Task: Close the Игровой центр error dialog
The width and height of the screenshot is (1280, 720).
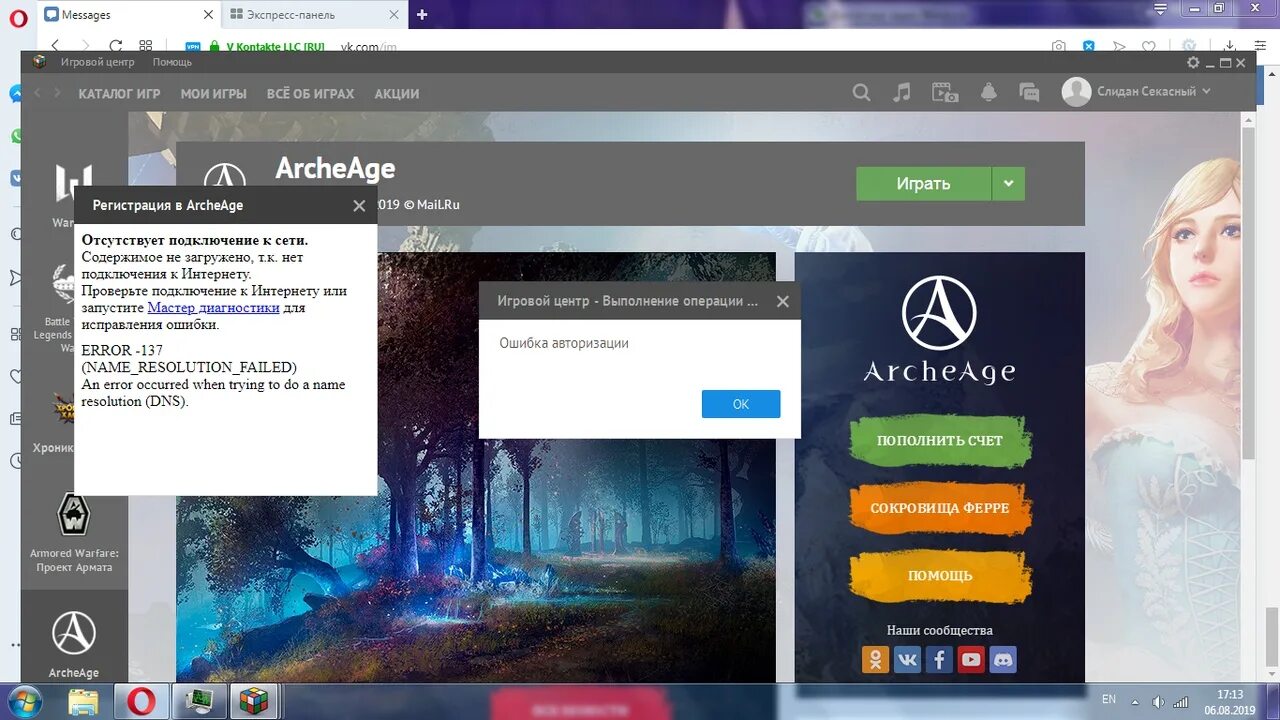Action: coord(783,301)
